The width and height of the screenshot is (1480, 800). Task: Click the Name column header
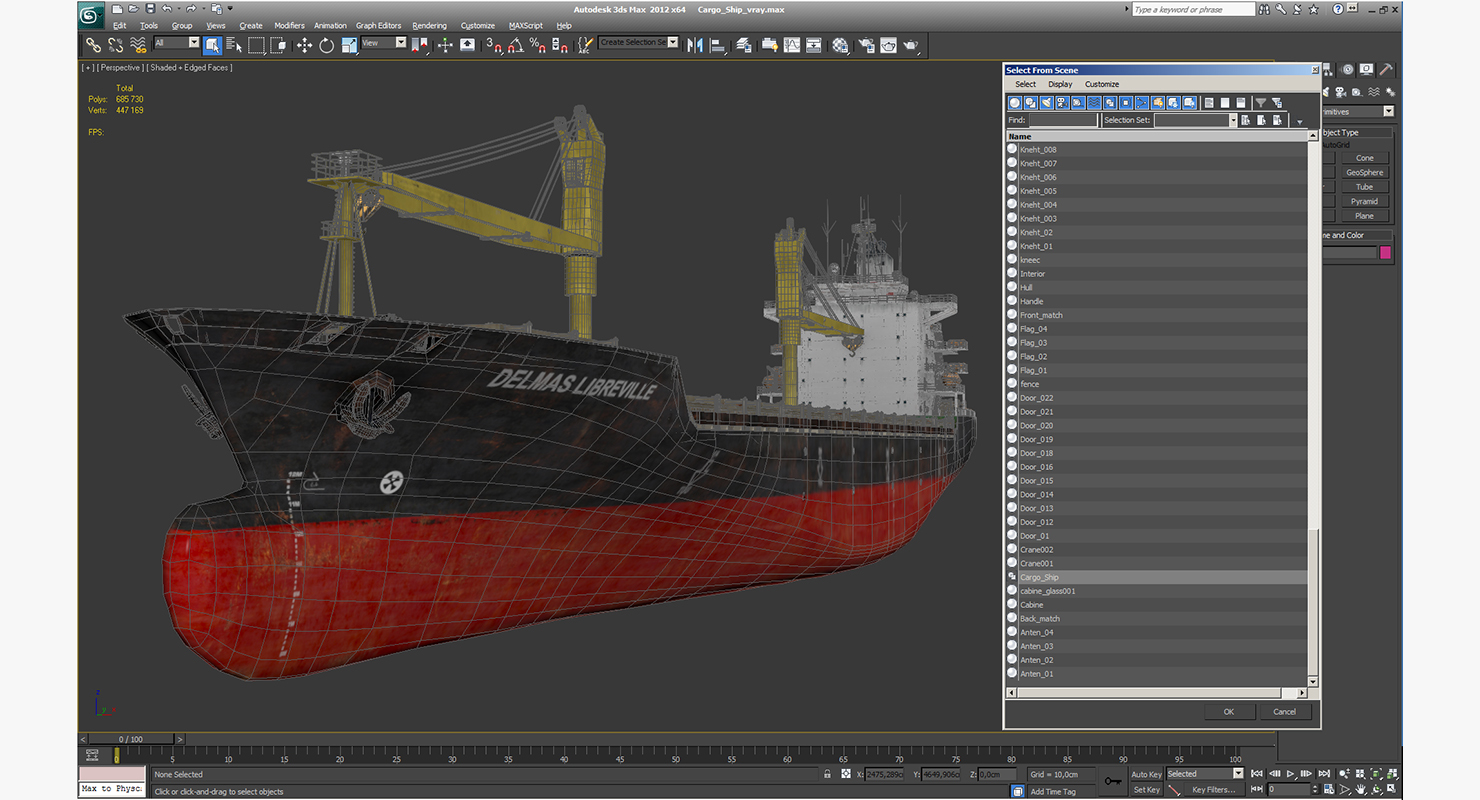(1157, 136)
